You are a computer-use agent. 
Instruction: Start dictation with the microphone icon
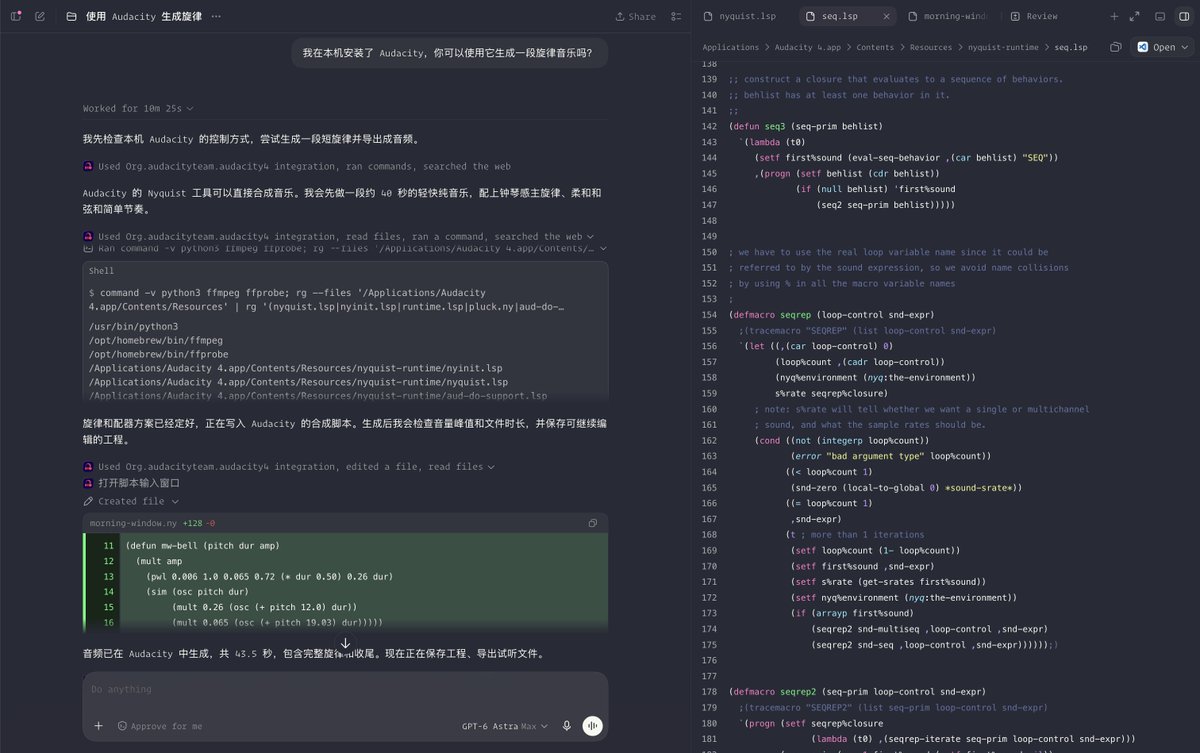pyautogui.click(x=567, y=726)
